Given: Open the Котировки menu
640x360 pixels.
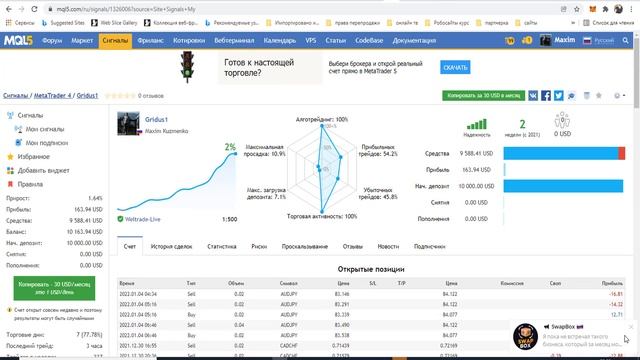Looking at the screenshot, I should pyautogui.click(x=189, y=40).
